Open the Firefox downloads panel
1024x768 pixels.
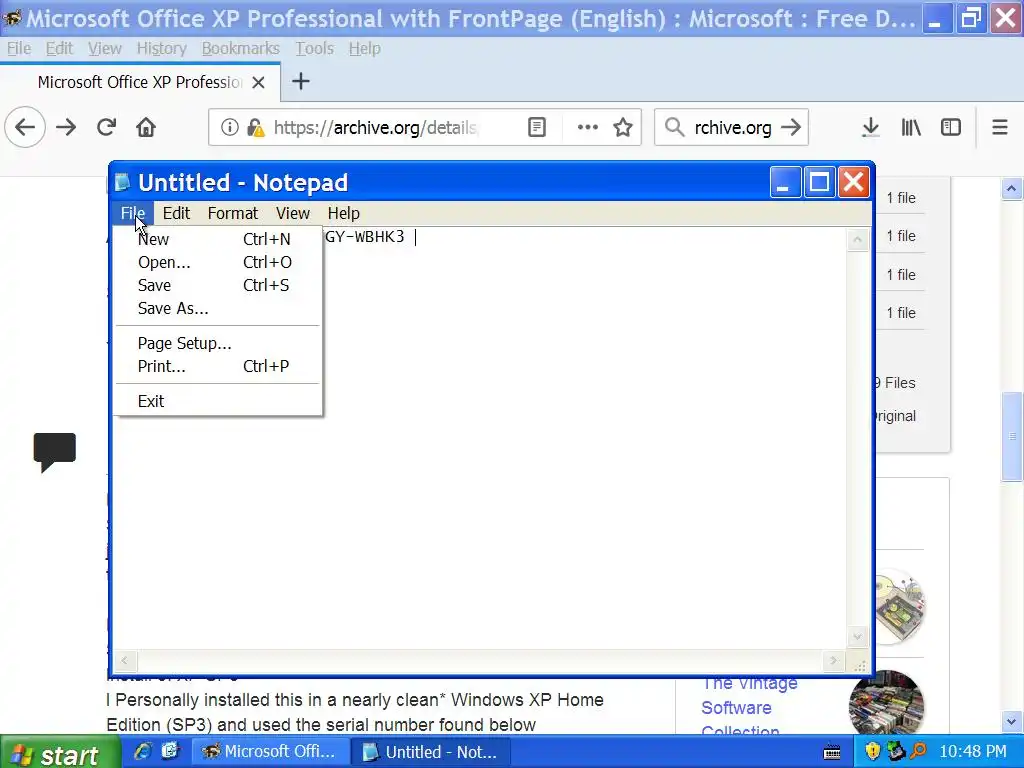pyautogui.click(x=870, y=127)
